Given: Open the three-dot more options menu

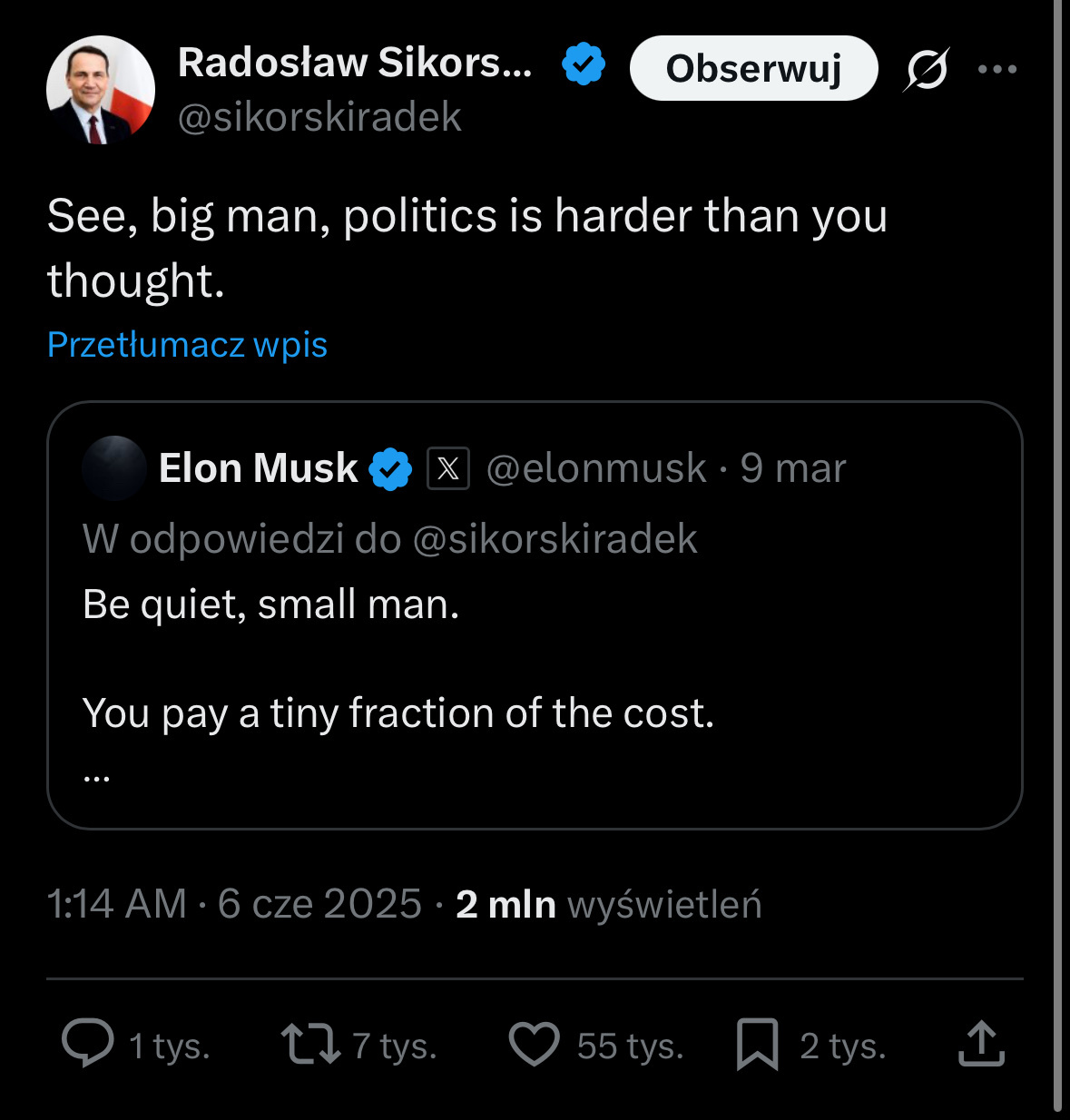Looking at the screenshot, I should (997, 69).
